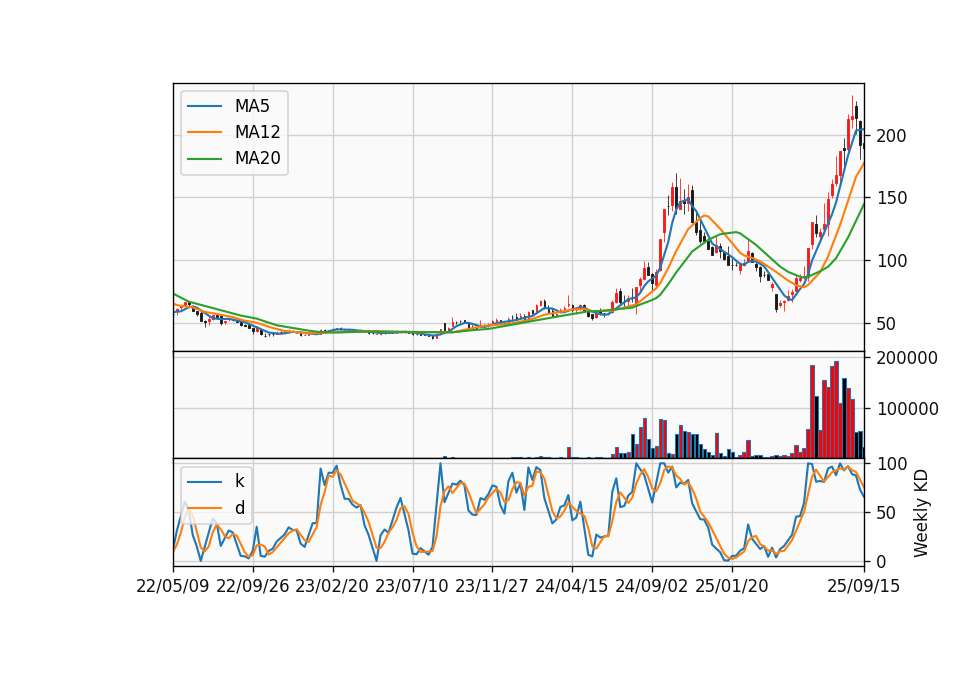Click the blue MA5 legend line sample
The width and height of the screenshot is (960, 690).
point(204,107)
